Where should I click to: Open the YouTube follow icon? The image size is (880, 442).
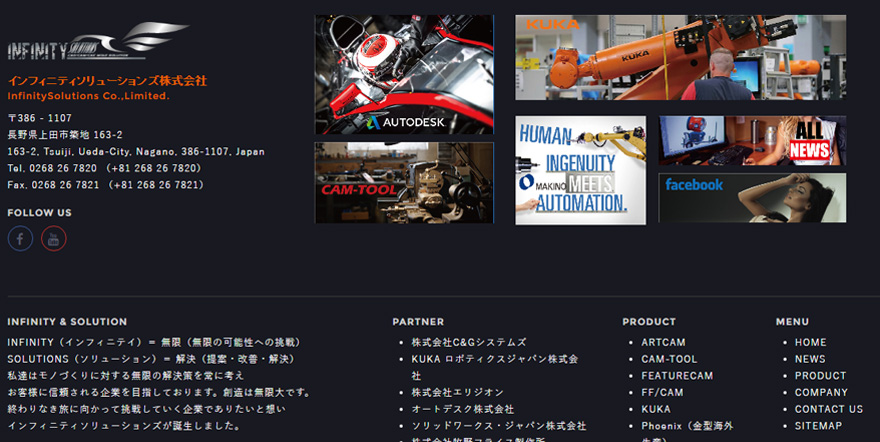tap(54, 238)
